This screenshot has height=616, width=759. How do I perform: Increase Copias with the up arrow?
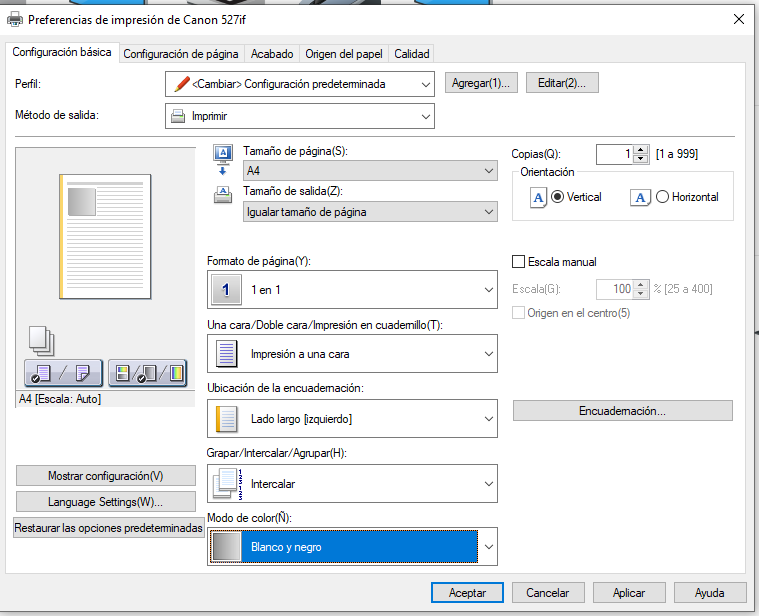tap(641, 150)
